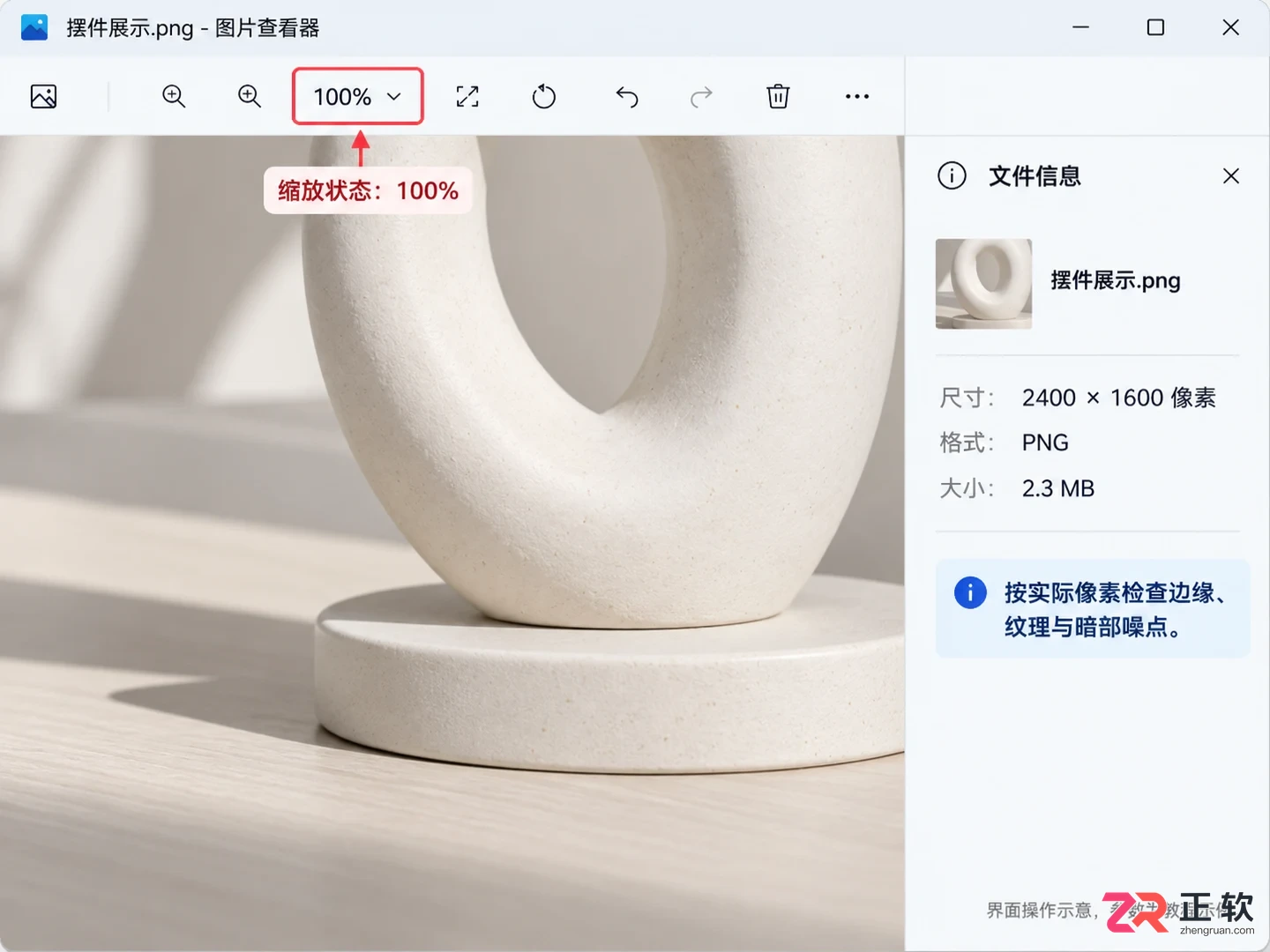Maximize the 图片查看器 window
This screenshot has width=1270, height=952.
[x=1155, y=27]
